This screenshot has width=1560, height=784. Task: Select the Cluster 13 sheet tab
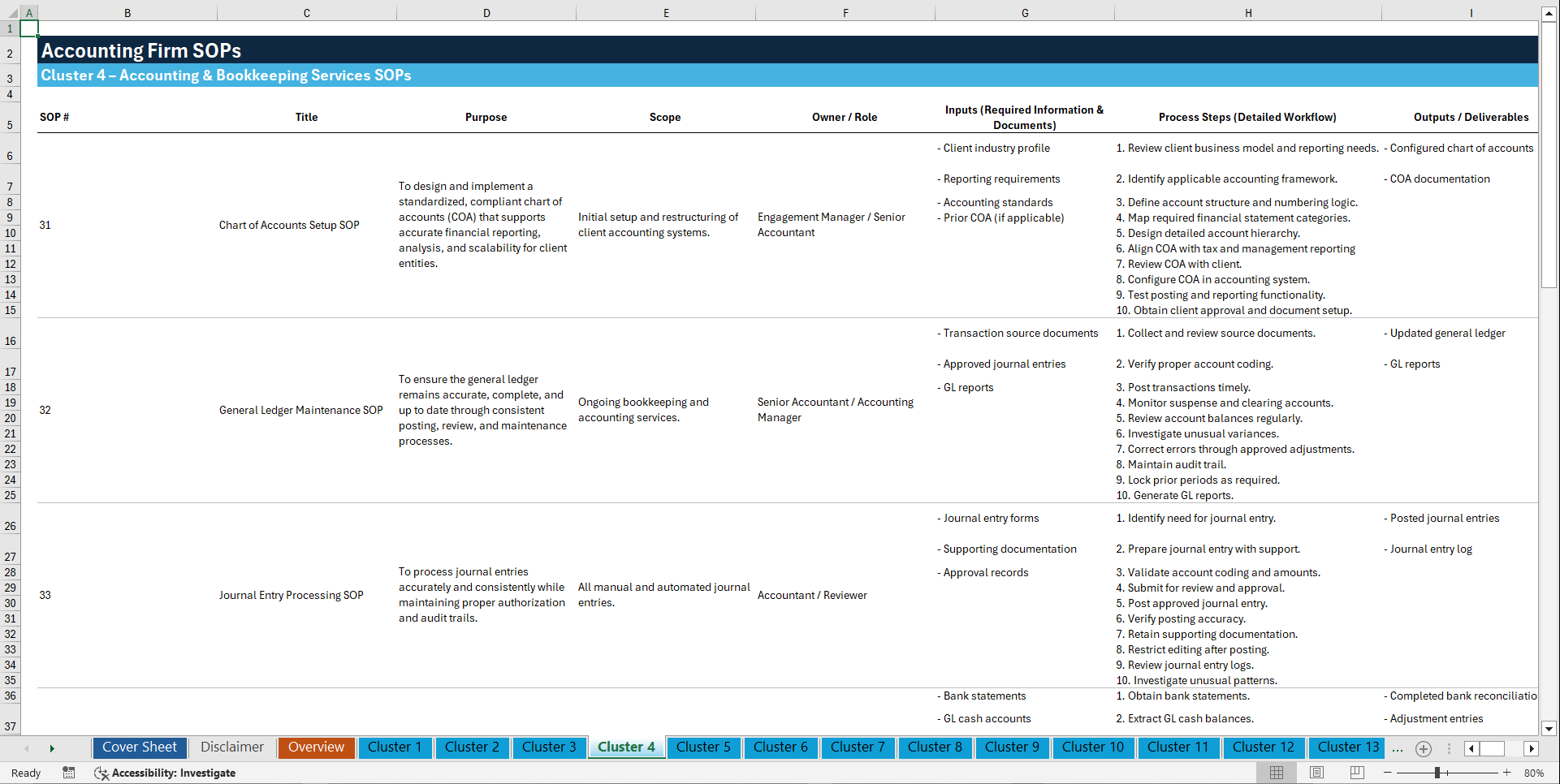1346,747
